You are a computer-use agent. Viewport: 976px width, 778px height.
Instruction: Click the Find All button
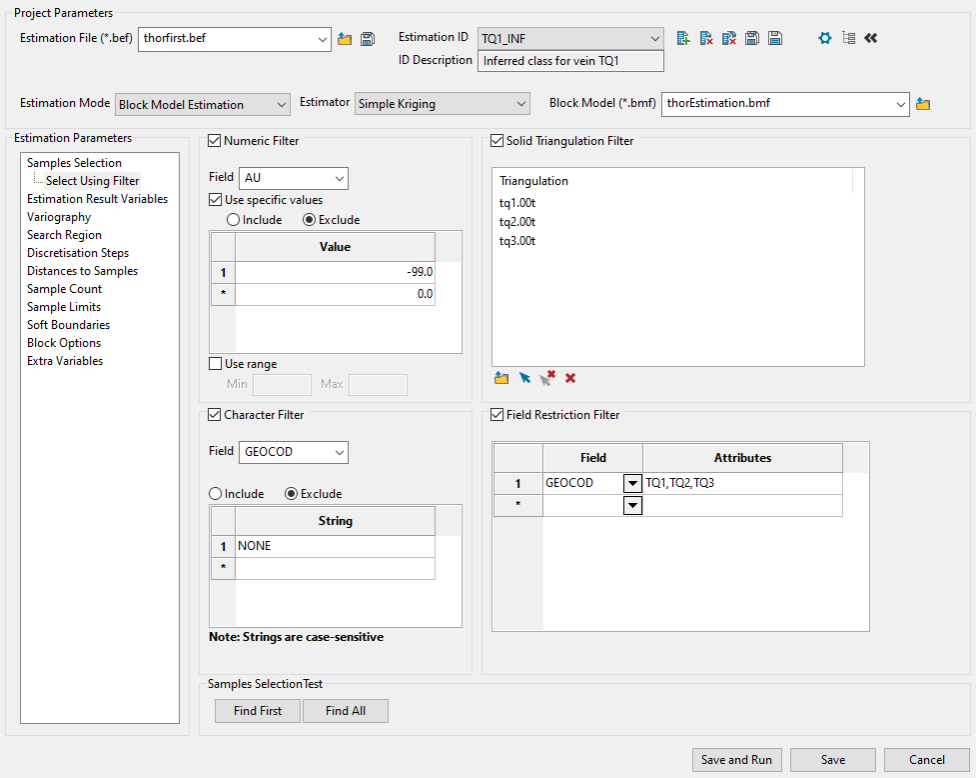[x=344, y=711]
